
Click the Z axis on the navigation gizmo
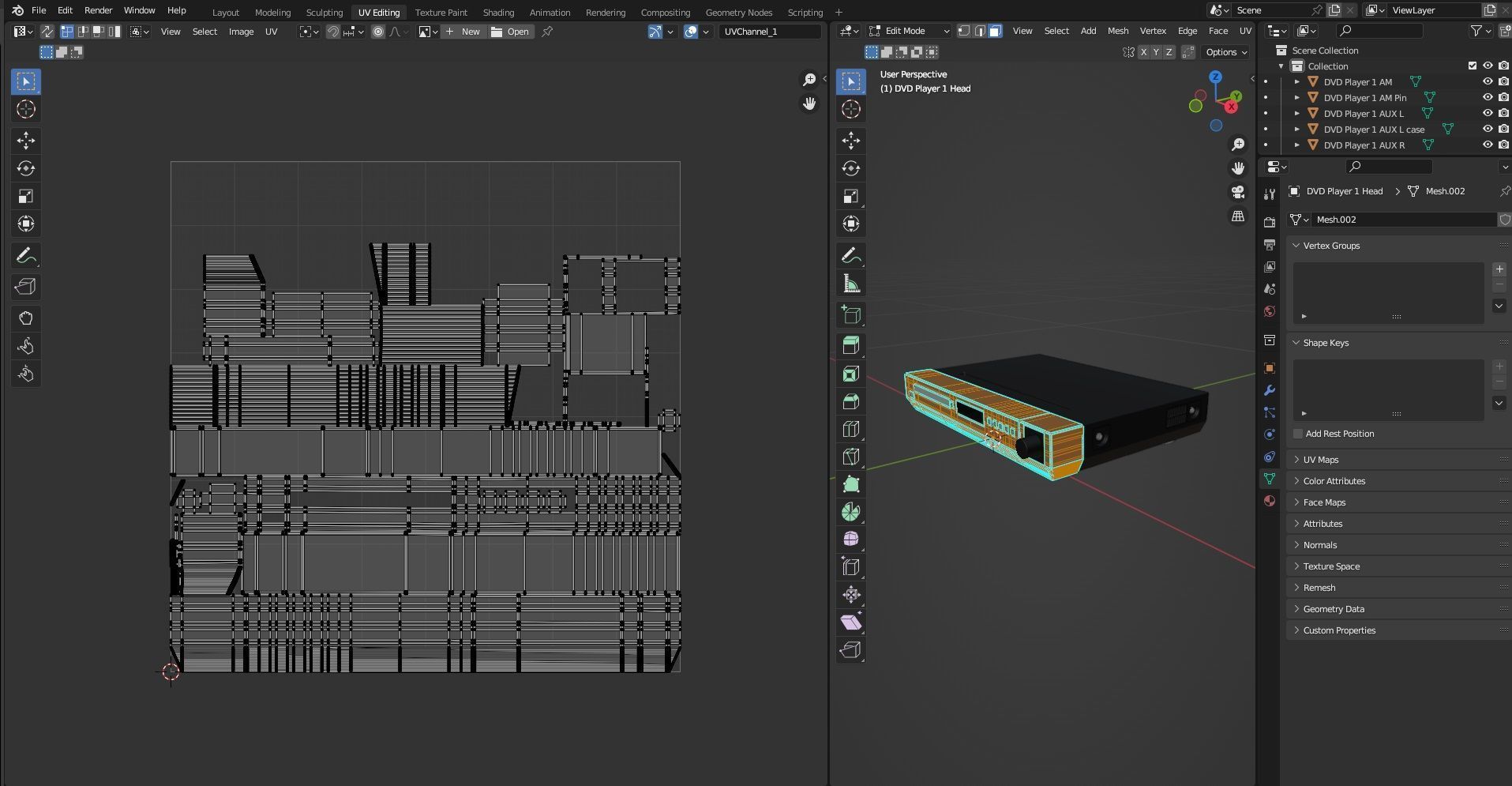click(x=1216, y=77)
